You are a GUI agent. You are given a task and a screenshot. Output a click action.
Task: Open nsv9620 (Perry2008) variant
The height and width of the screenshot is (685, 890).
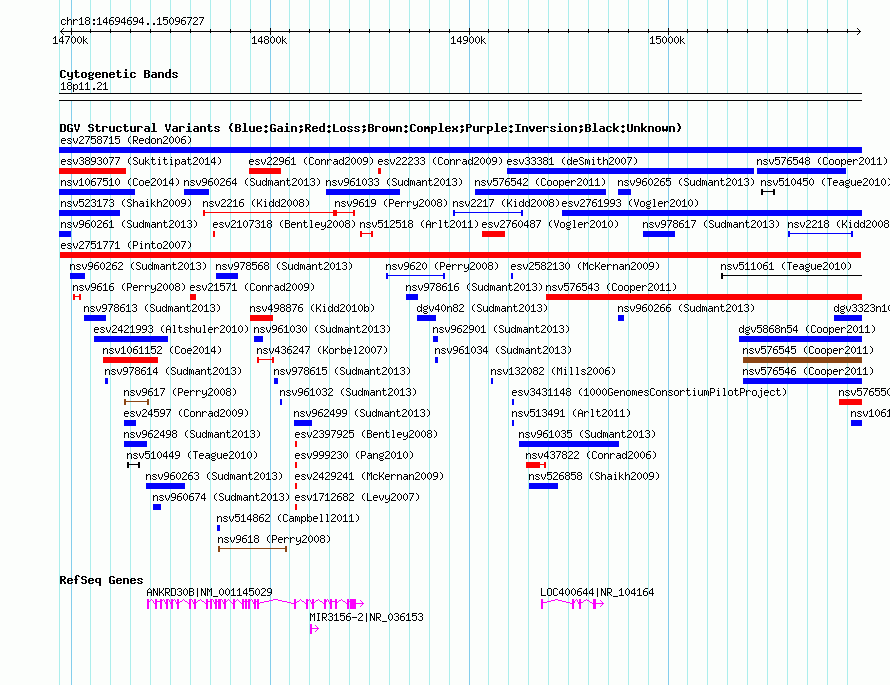pyautogui.click(x=442, y=266)
